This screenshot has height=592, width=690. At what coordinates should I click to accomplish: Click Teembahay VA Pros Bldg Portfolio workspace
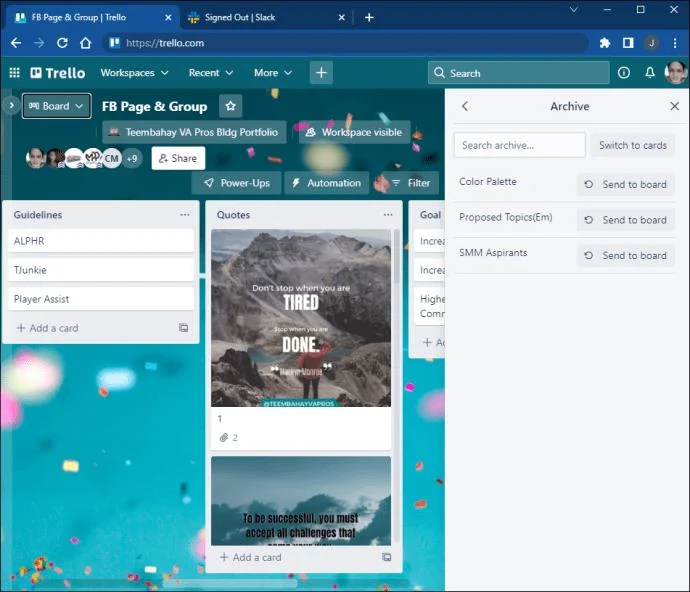click(194, 132)
